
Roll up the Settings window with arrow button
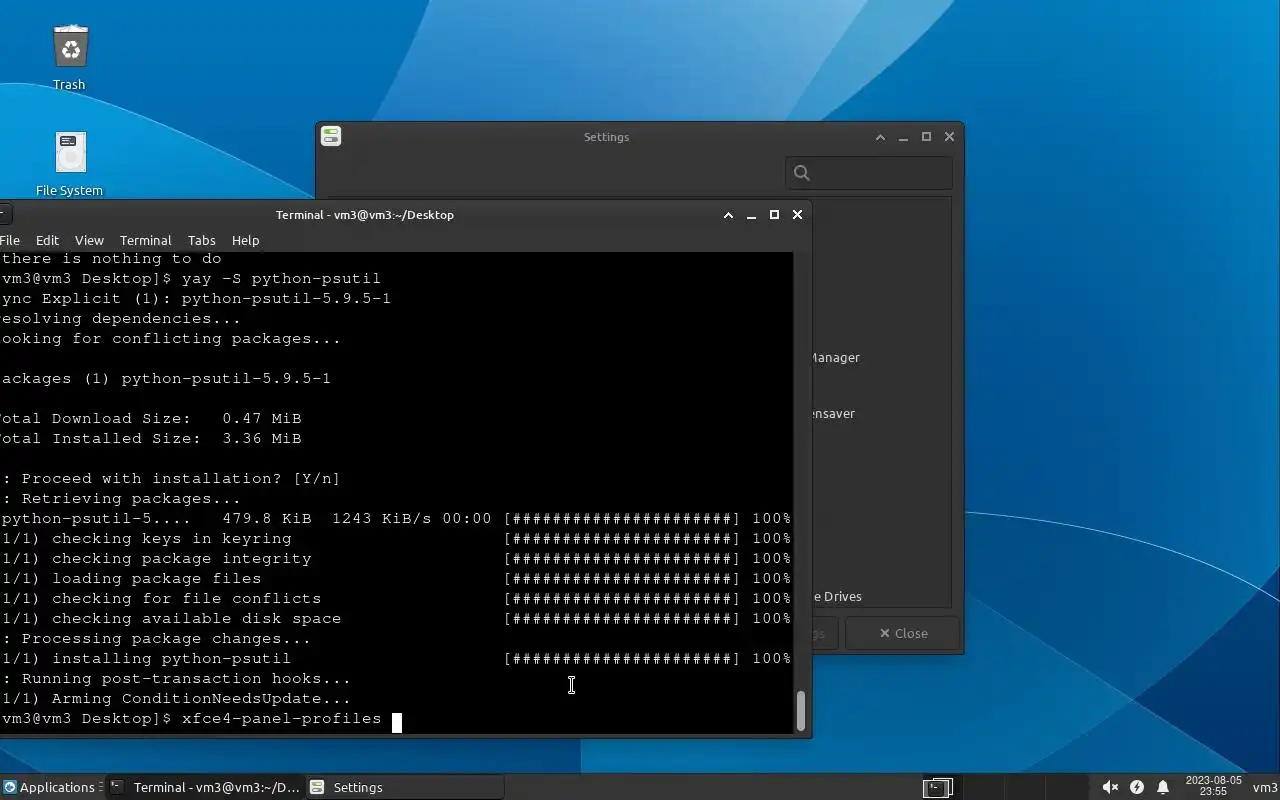pos(880,137)
